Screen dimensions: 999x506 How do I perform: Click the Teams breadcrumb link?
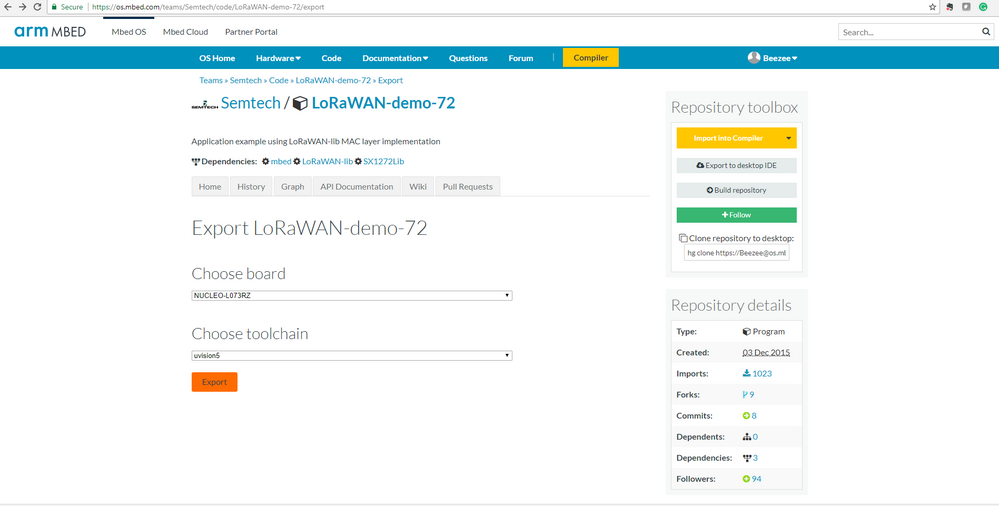211,80
